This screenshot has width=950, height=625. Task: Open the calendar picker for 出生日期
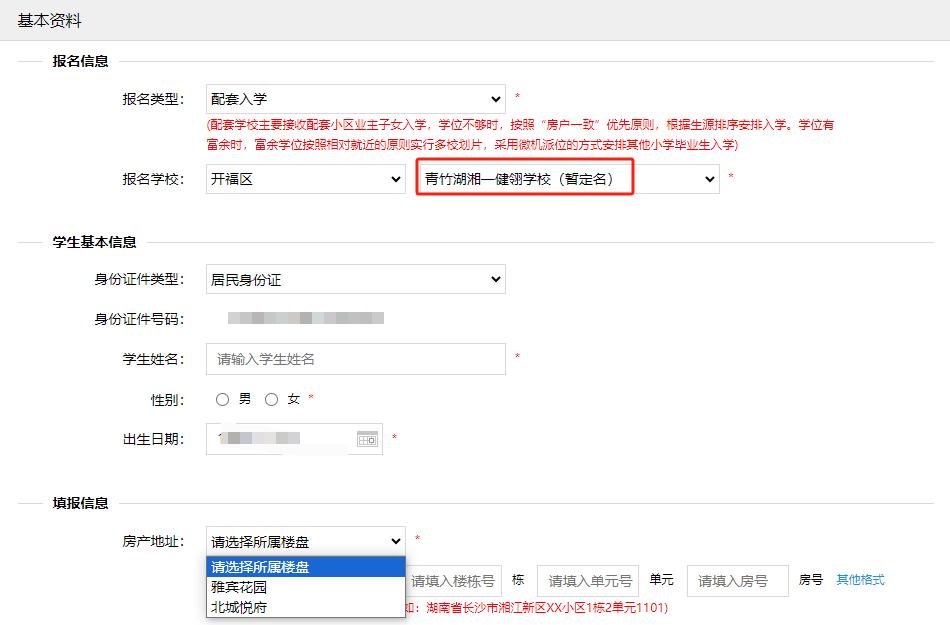pos(367,439)
